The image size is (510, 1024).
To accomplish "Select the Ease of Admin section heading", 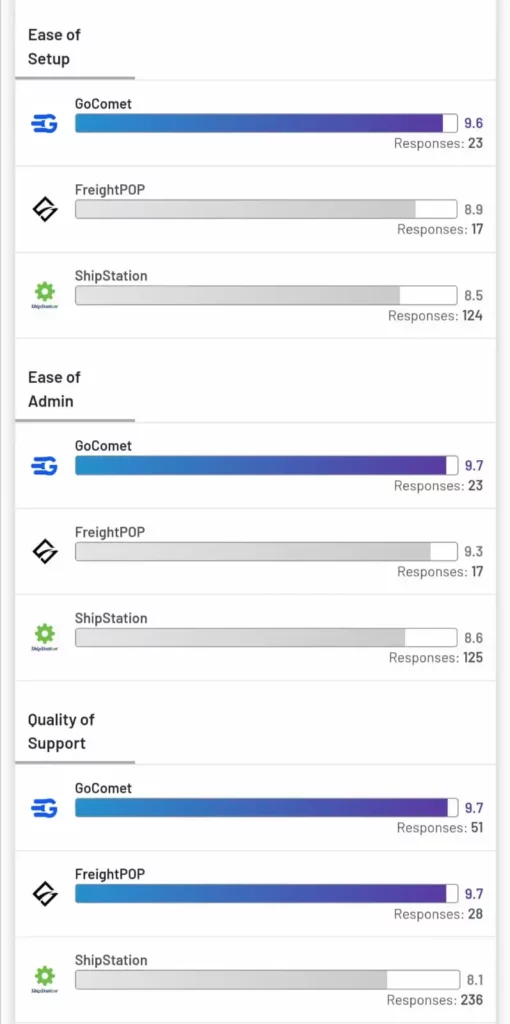I will (55, 389).
